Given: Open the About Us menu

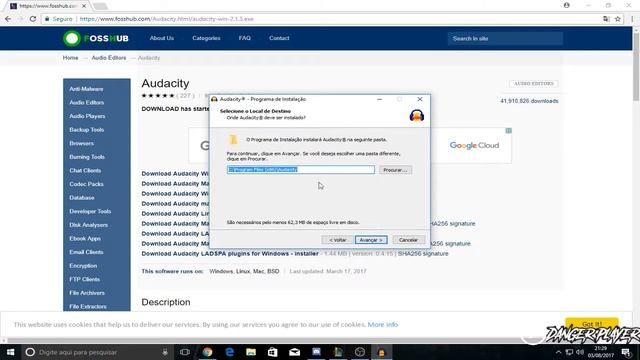Looking at the screenshot, I should 162,38.
